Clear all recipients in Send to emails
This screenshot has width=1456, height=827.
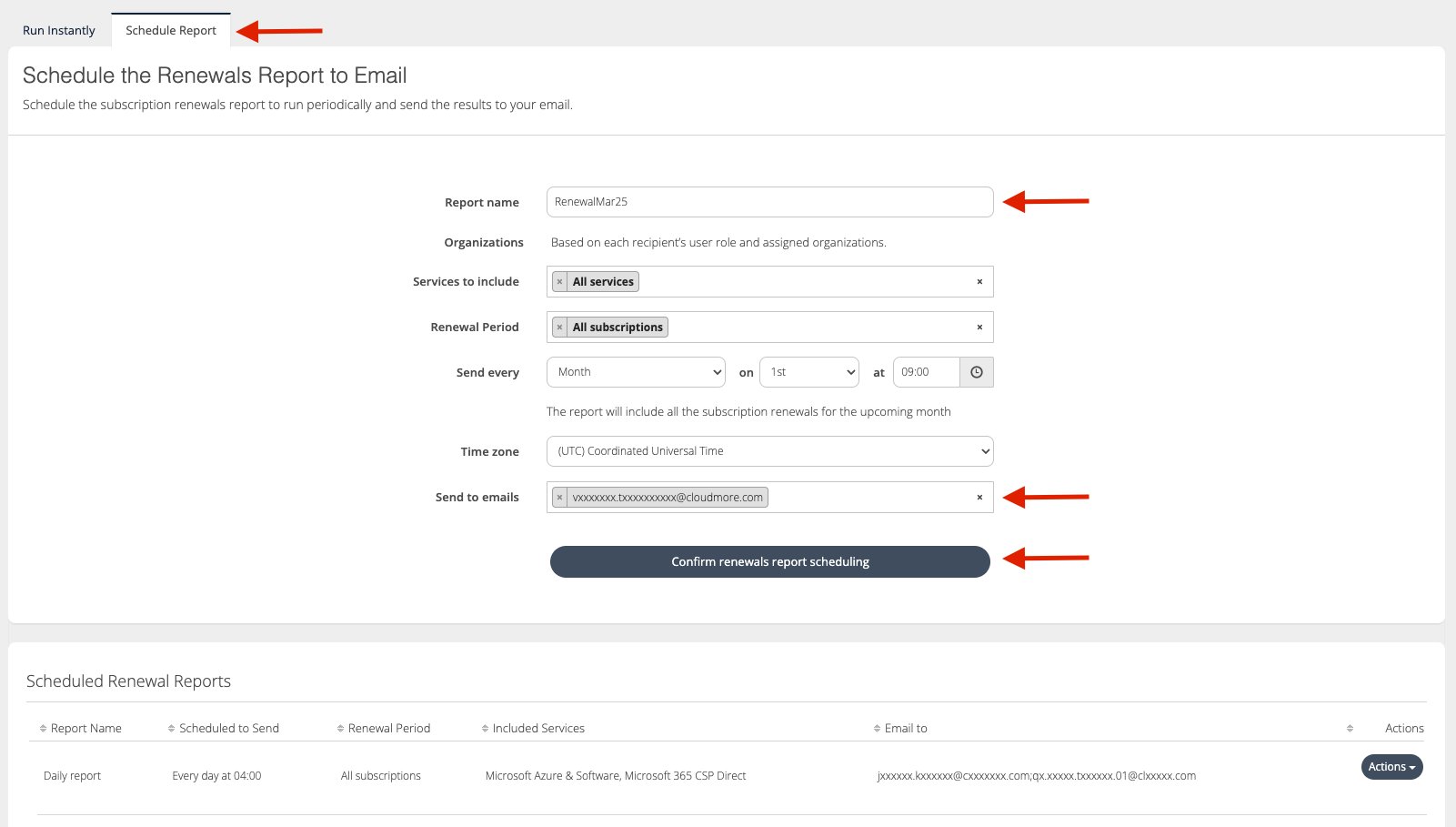click(979, 498)
